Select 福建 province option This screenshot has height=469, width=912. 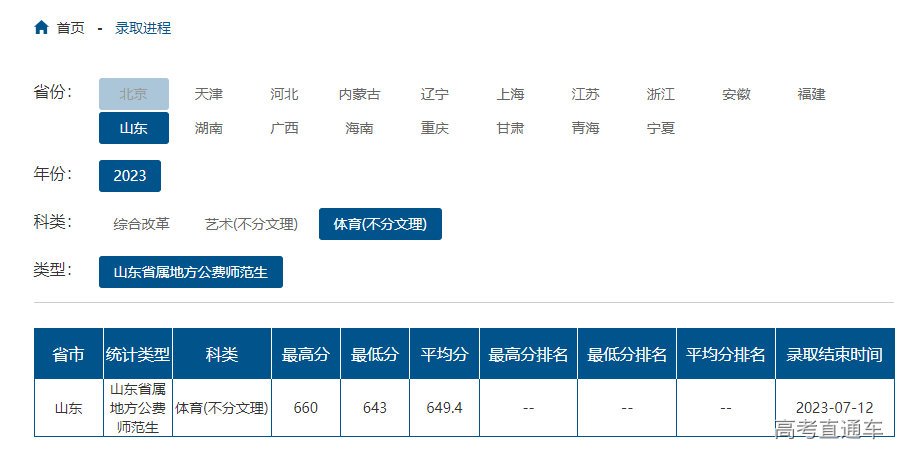pos(812,94)
